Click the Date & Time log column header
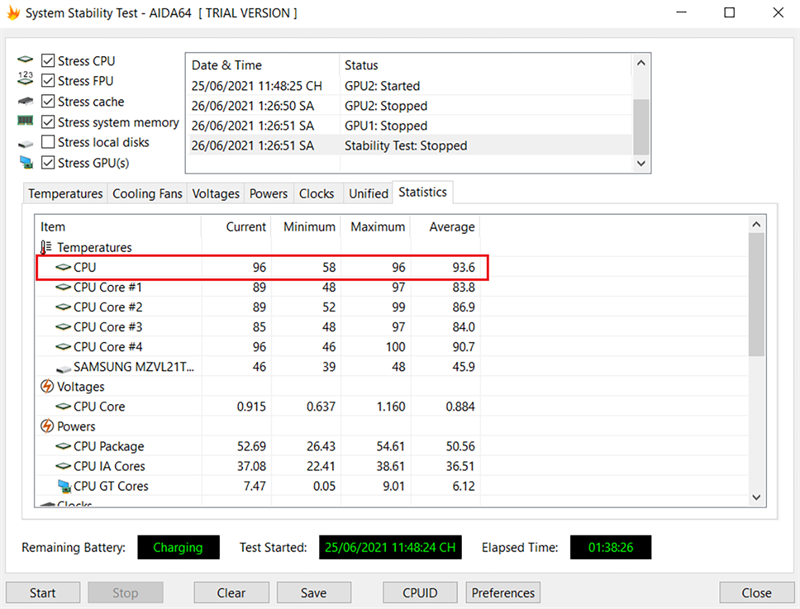 pos(263,65)
